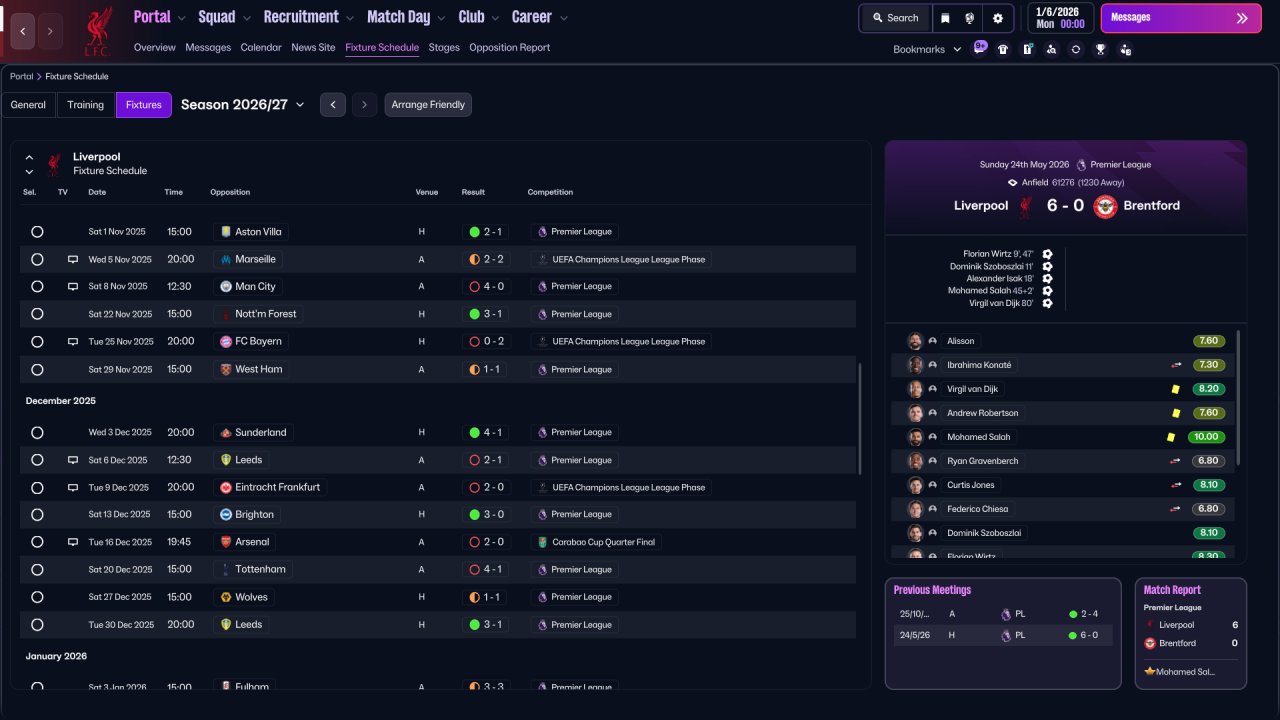Click the Brentford crest in match panel
Viewport: 1280px width, 720px height.
tap(1105, 206)
